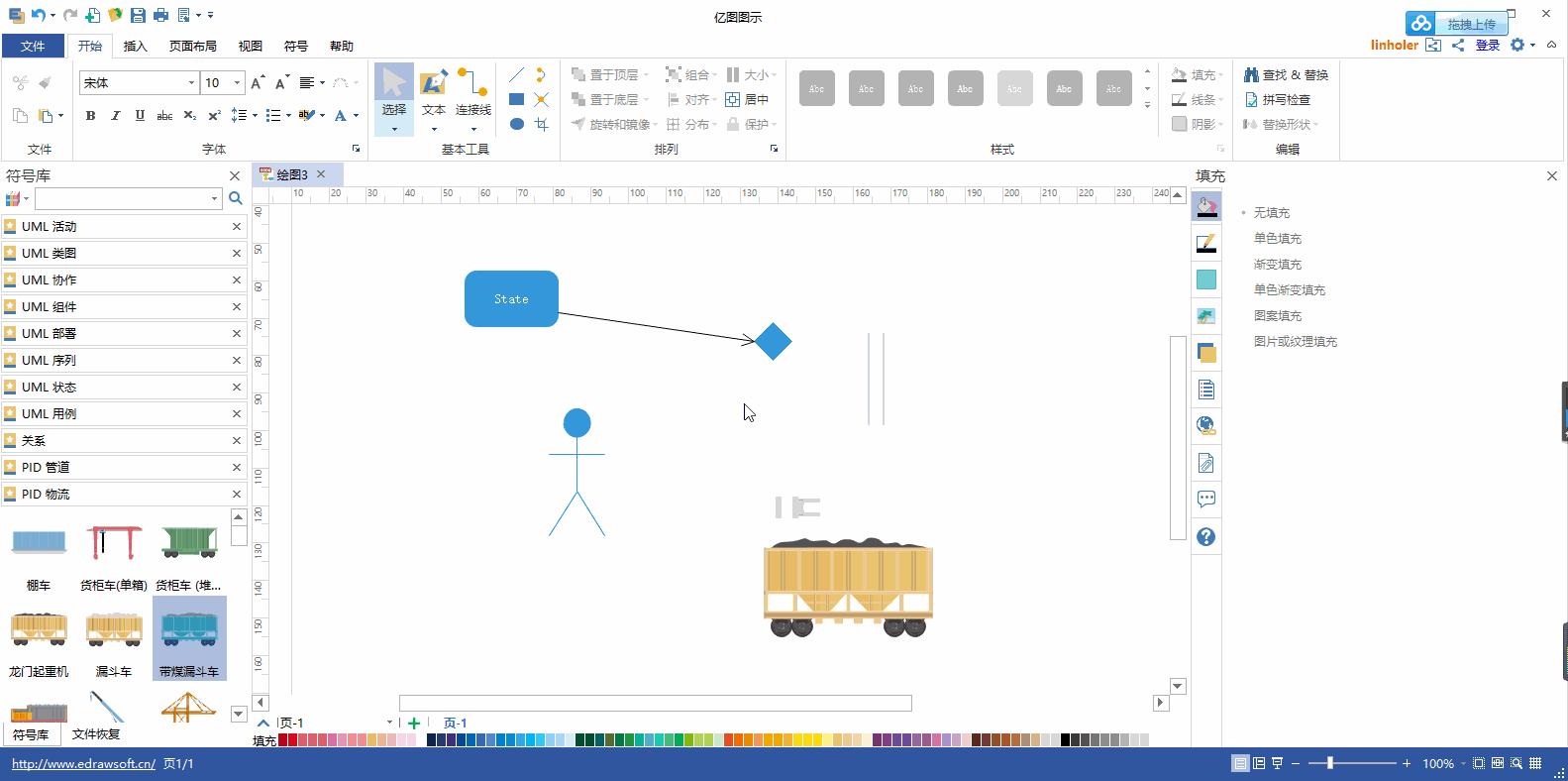
Task: Select the Solid Fill option
Action: (1277, 239)
